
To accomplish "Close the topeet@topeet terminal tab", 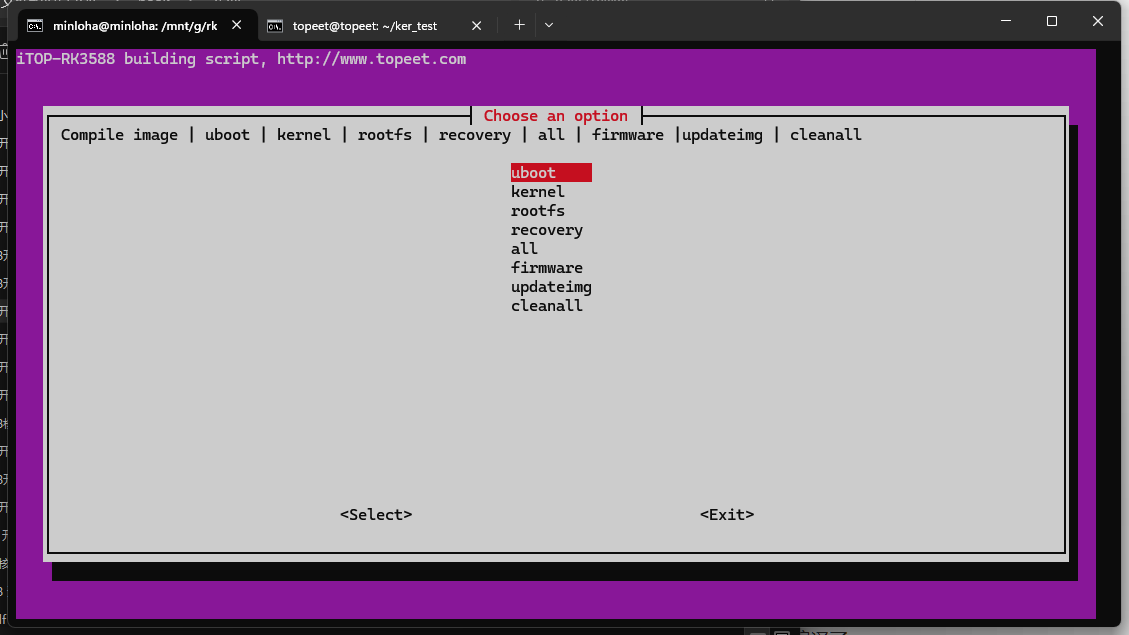I will click(x=476, y=25).
